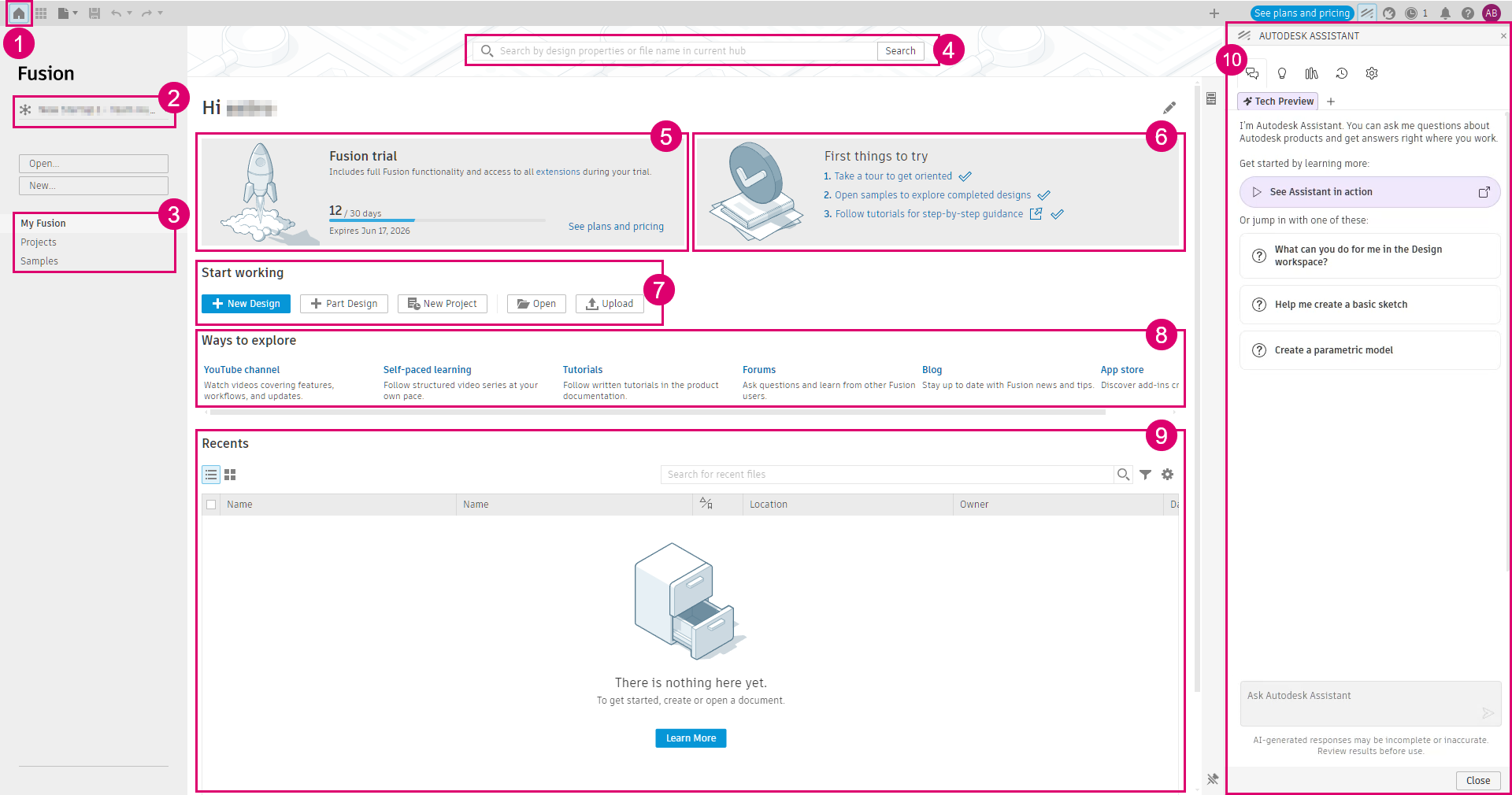Open the Data Panel grid icon
The height and width of the screenshot is (795, 1512).
coord(41,13)
